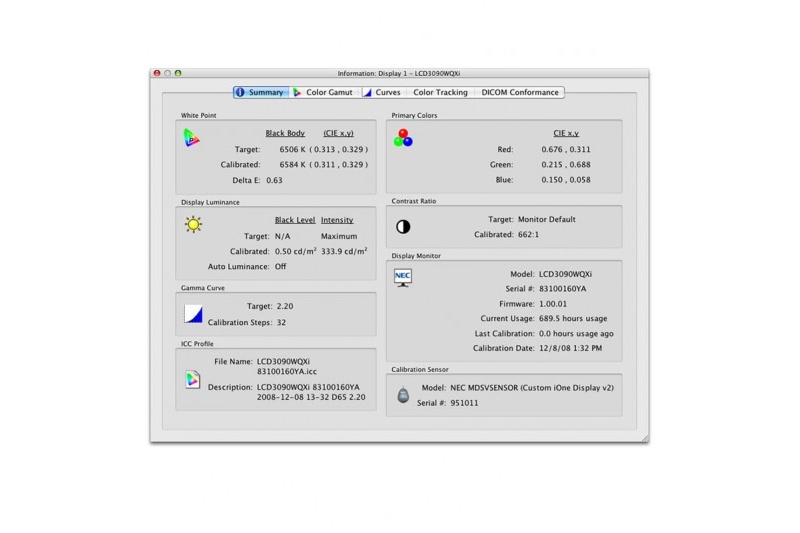Screen dimensions: 800x533
Task: Open the Curves tab
Action: click(382, 92)
